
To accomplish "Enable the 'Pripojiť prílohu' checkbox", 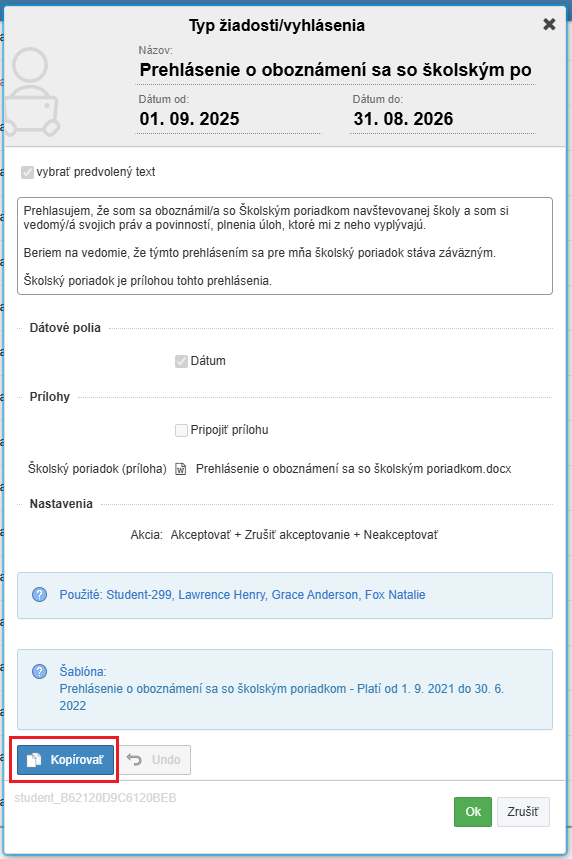I will coord(181,430).
